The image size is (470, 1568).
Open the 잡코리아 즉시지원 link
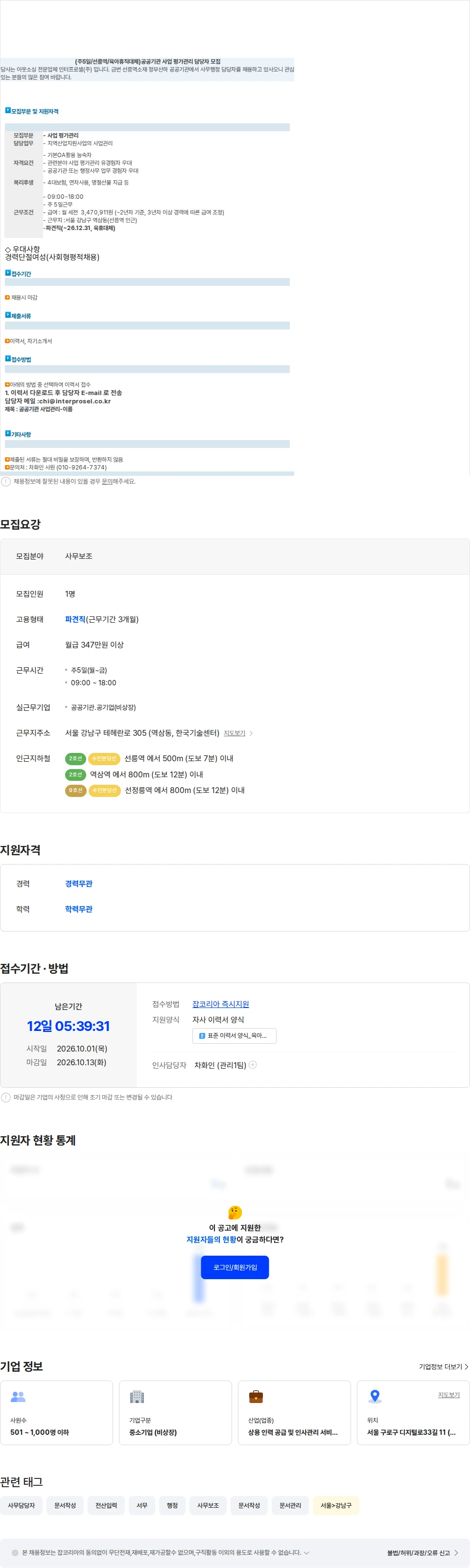point(220,1004)
